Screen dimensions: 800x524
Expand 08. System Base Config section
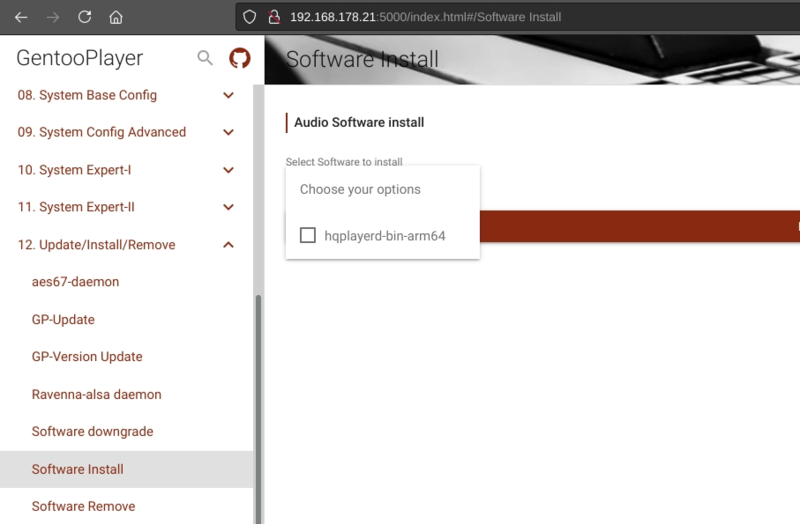tap(228, 96)
